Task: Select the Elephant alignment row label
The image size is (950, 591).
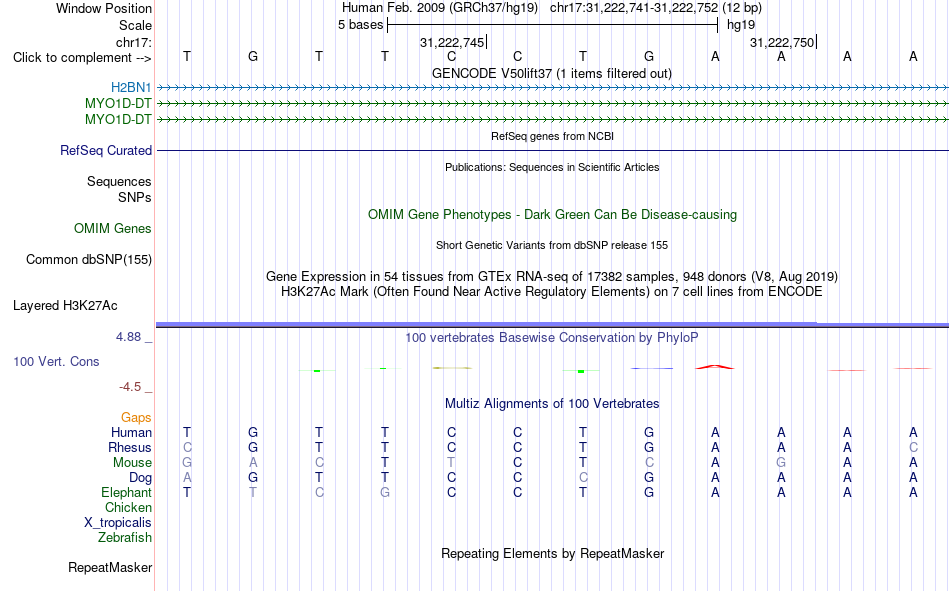Action: 127,492
